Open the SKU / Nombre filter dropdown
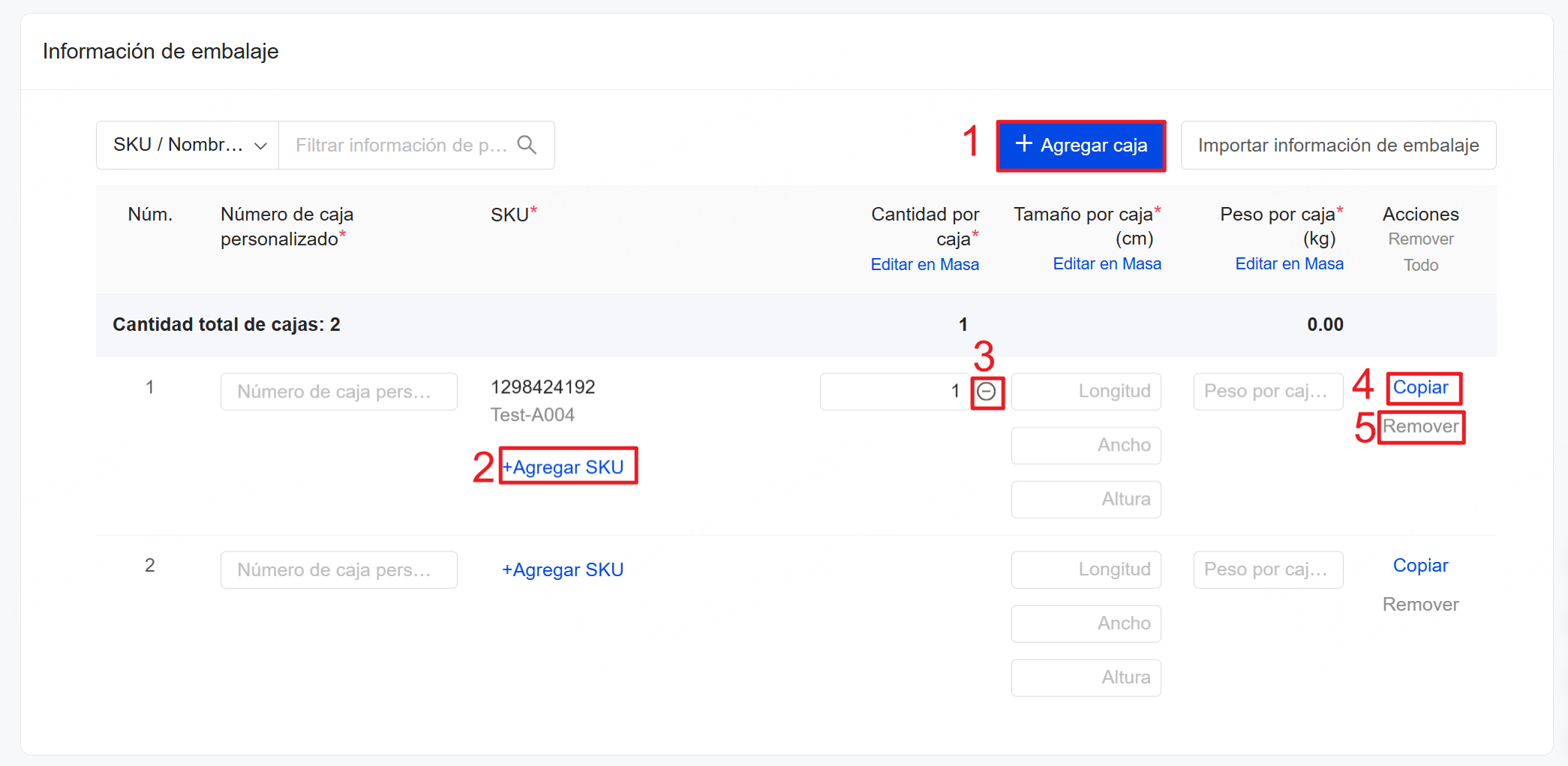1568x766 pixels. [x=188, y=145]
